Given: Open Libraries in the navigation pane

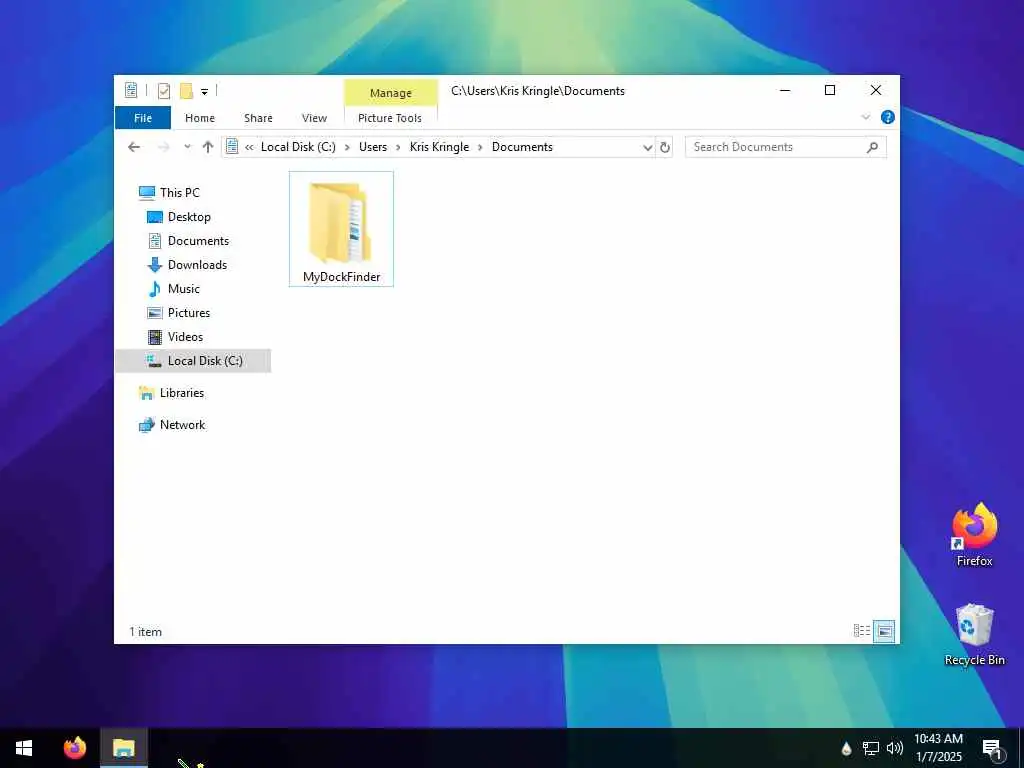Looking at the screenshot, I should coord(171,392).
